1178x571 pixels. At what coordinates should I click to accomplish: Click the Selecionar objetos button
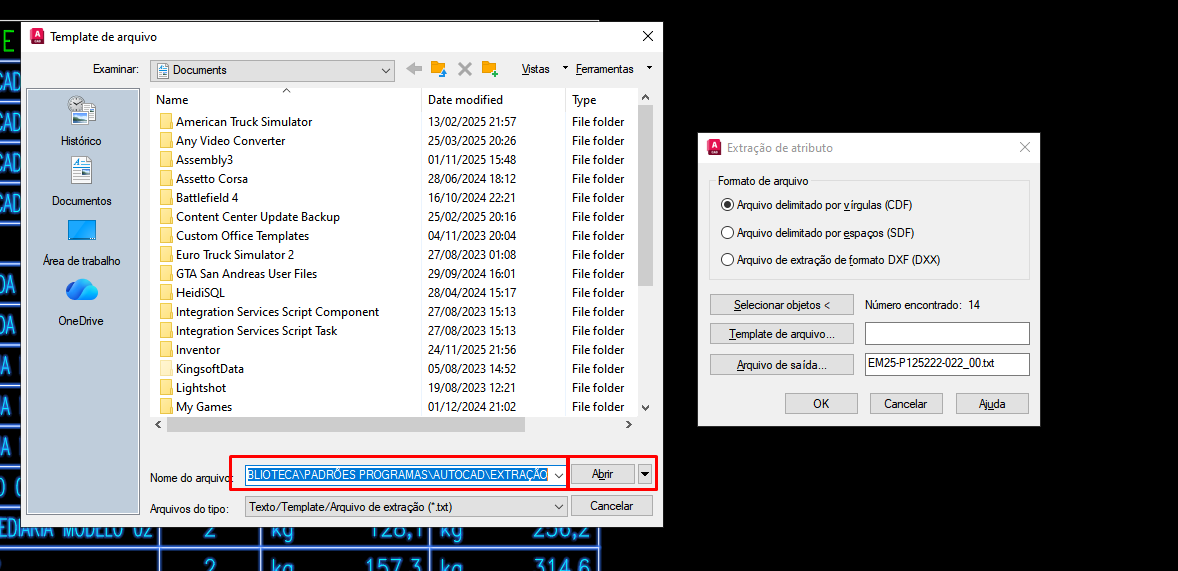tap(781, 305)
